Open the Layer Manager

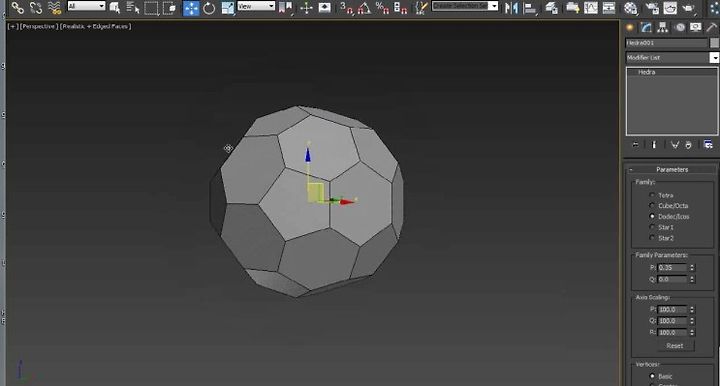[551, 8]
